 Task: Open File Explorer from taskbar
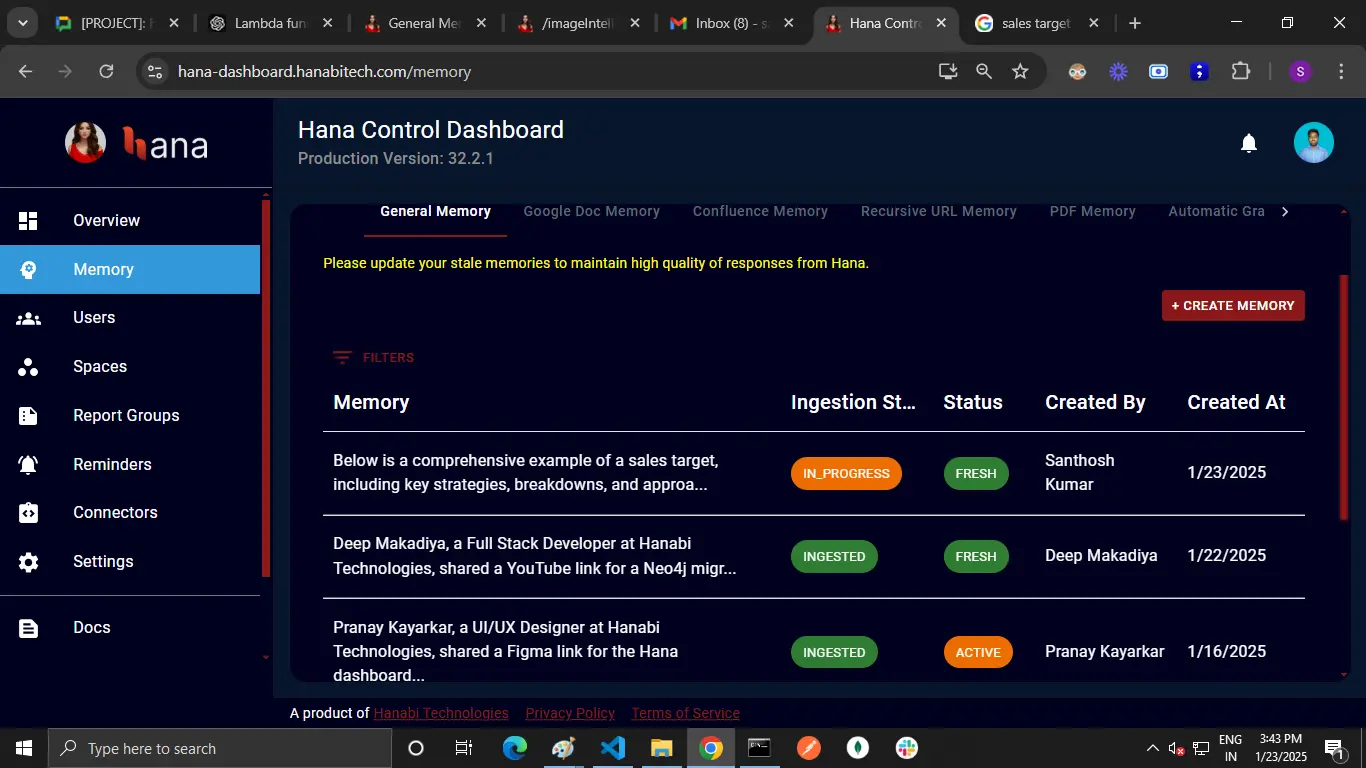(x=662, y=748)
